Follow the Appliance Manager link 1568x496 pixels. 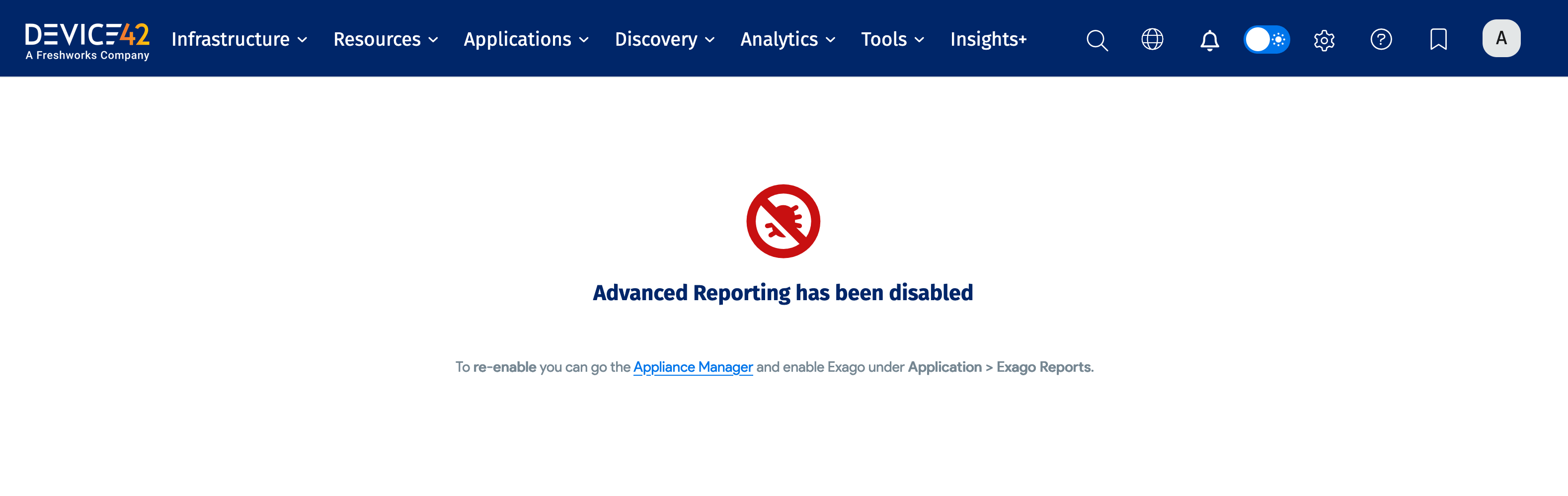pyautogui.click(x=693, y=367)
